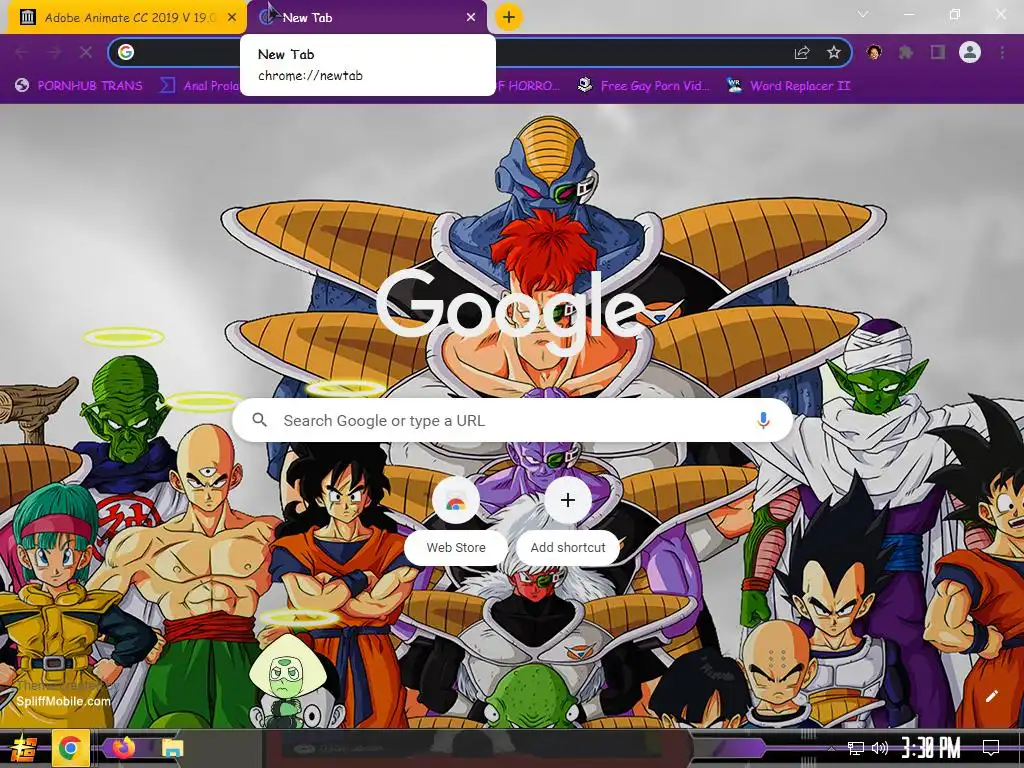This screenshot has width=1024, height=768.
Task: Click the 3:38 PM taskbar clock
Action: (931, 748)
